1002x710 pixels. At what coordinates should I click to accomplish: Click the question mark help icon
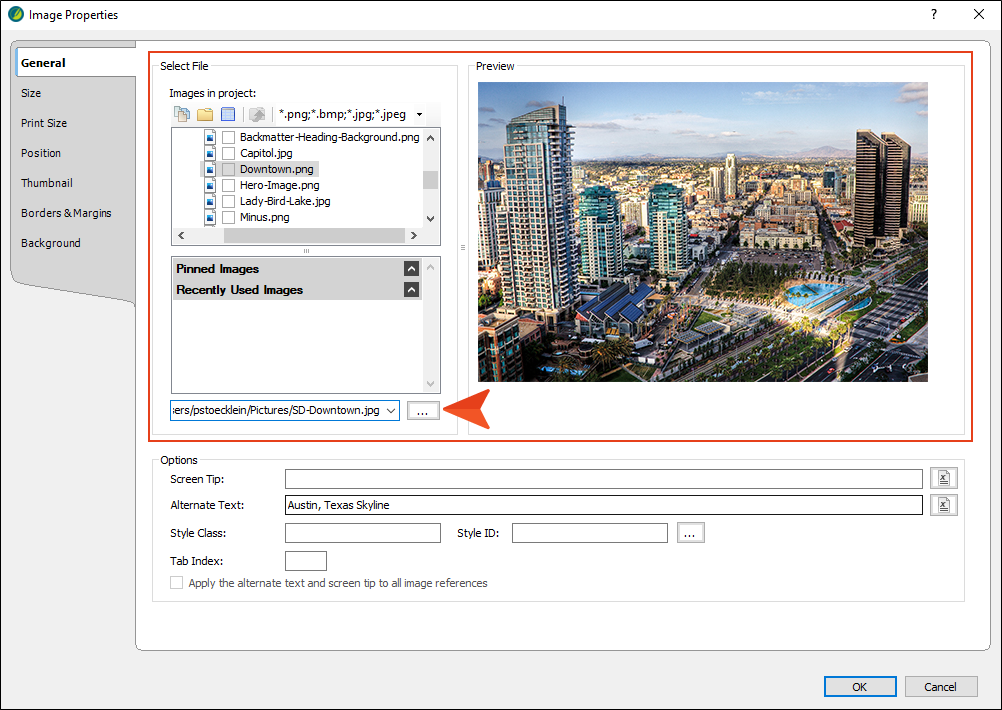(934, 14)
